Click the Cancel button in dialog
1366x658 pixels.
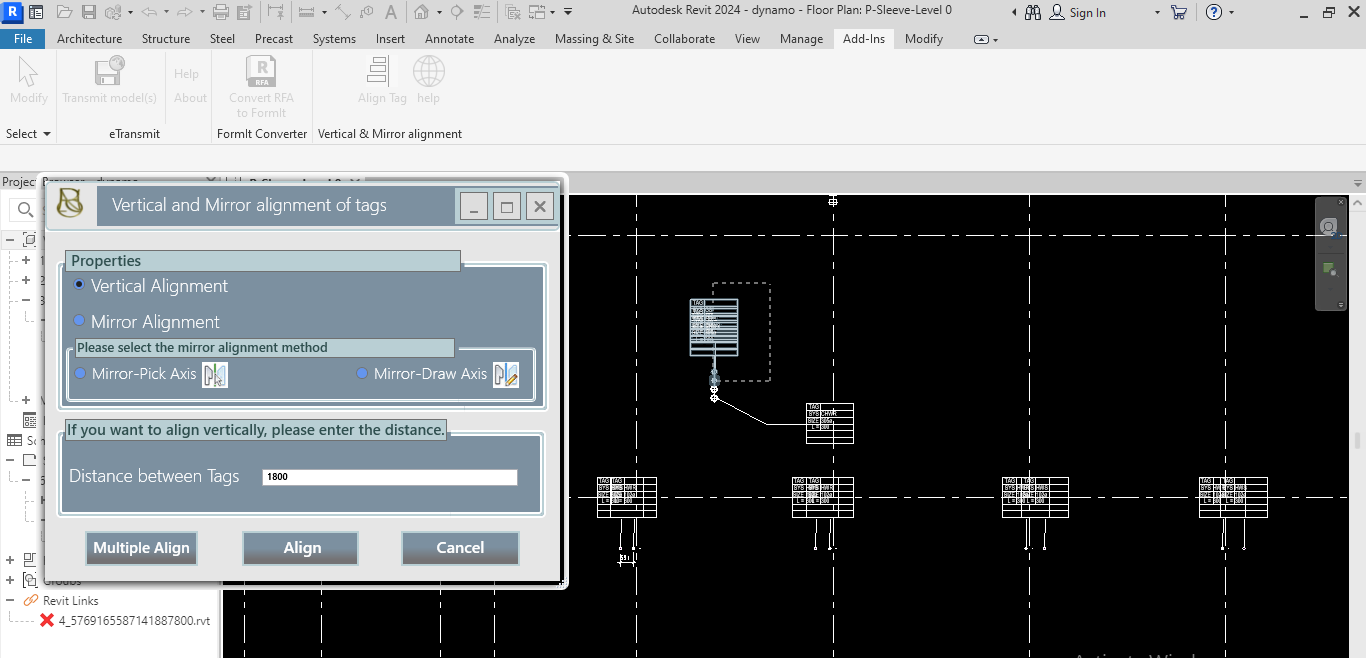point(460,548)
